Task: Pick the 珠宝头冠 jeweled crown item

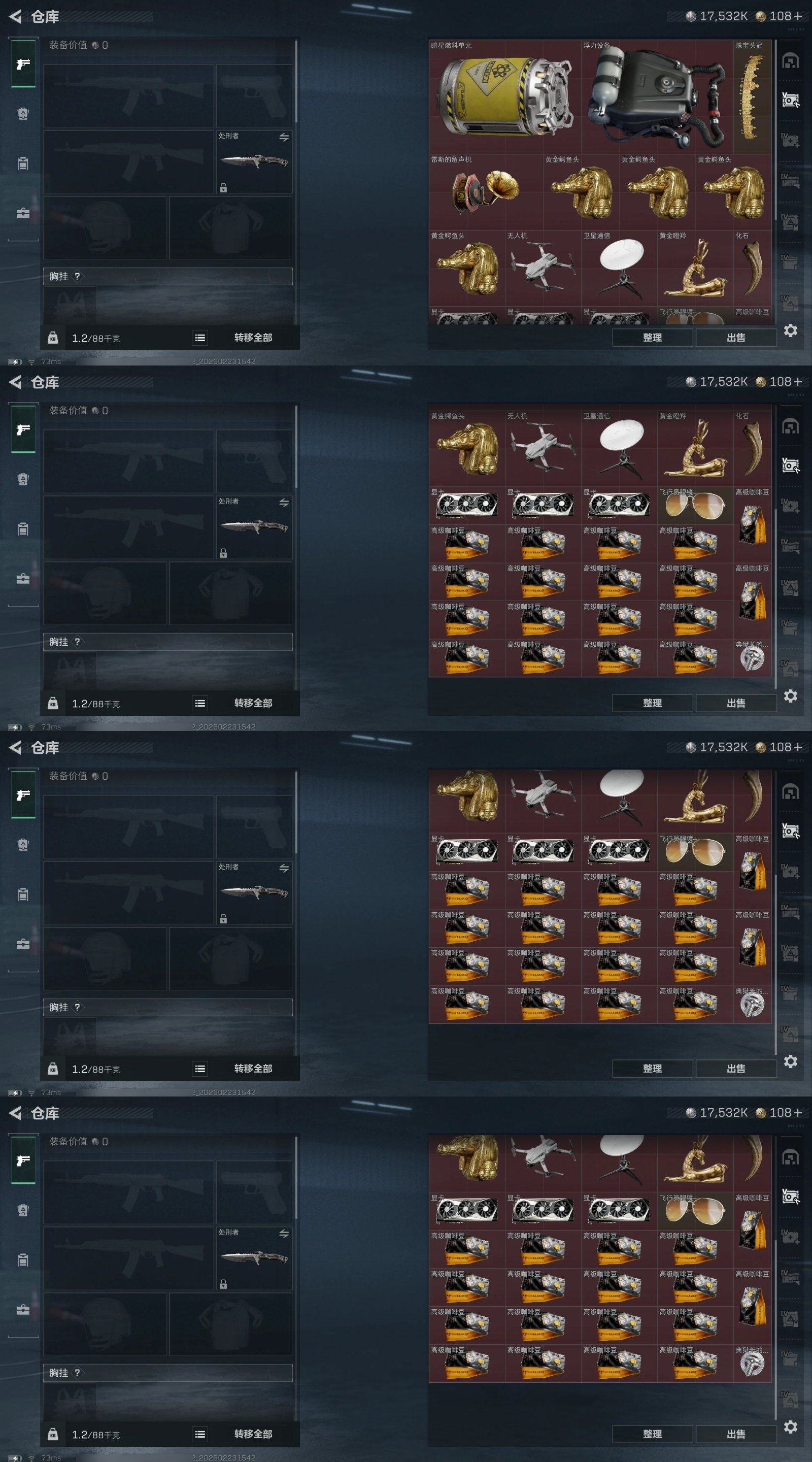Action: pyautogui.click(x=752, y=96)
